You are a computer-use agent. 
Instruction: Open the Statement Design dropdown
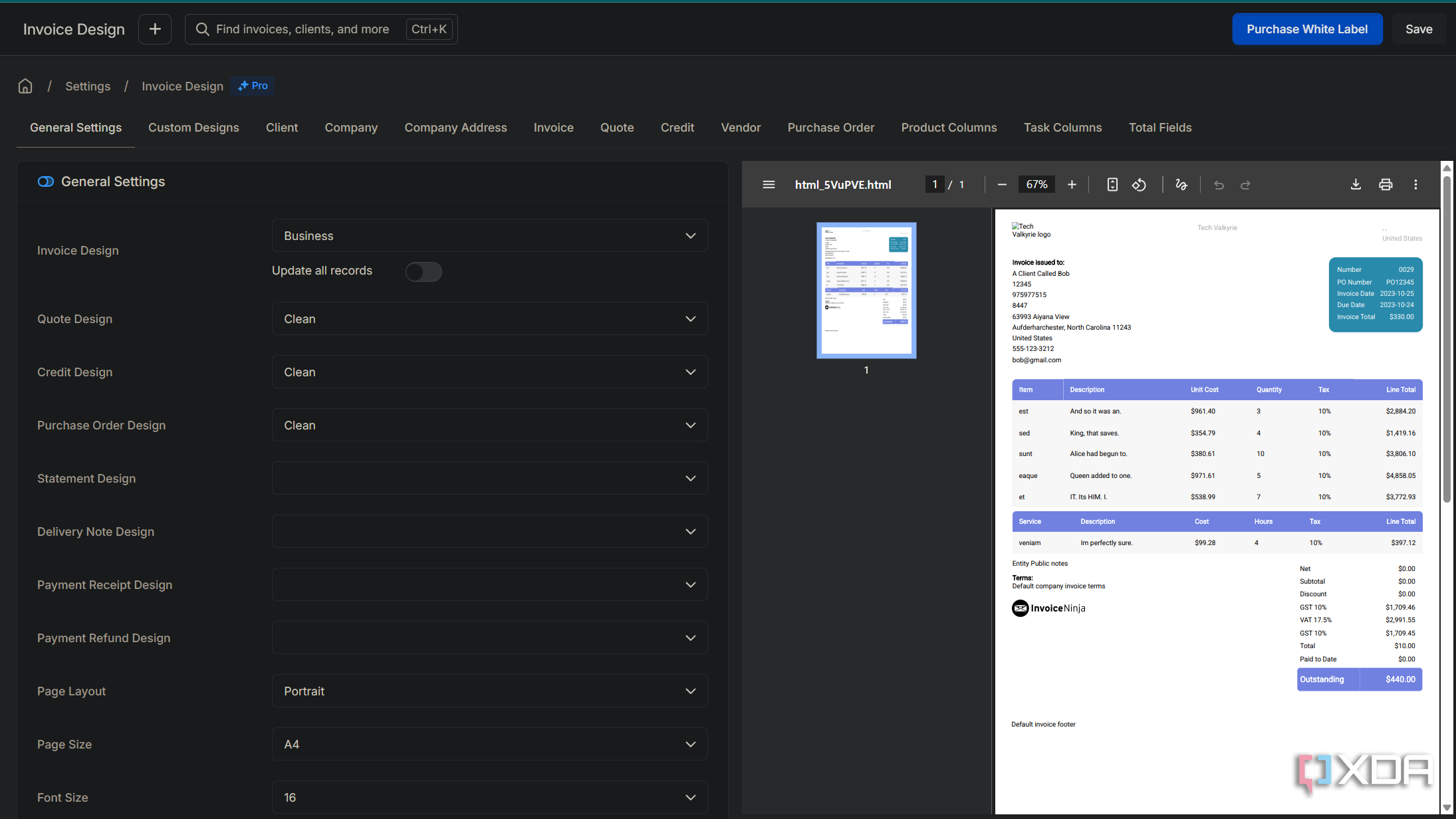489,479
